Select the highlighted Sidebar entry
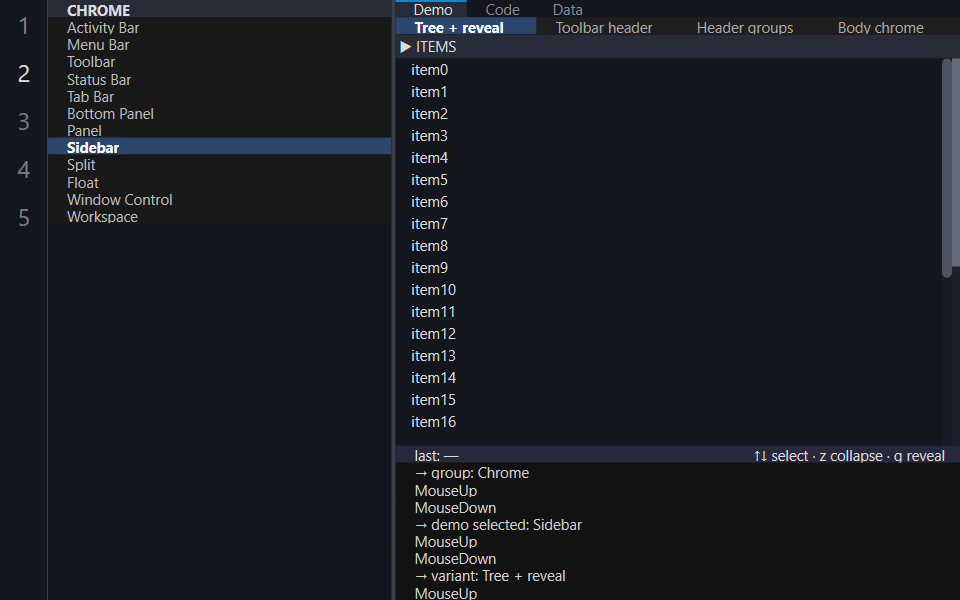The image size is (960, 600). point(219,148)
